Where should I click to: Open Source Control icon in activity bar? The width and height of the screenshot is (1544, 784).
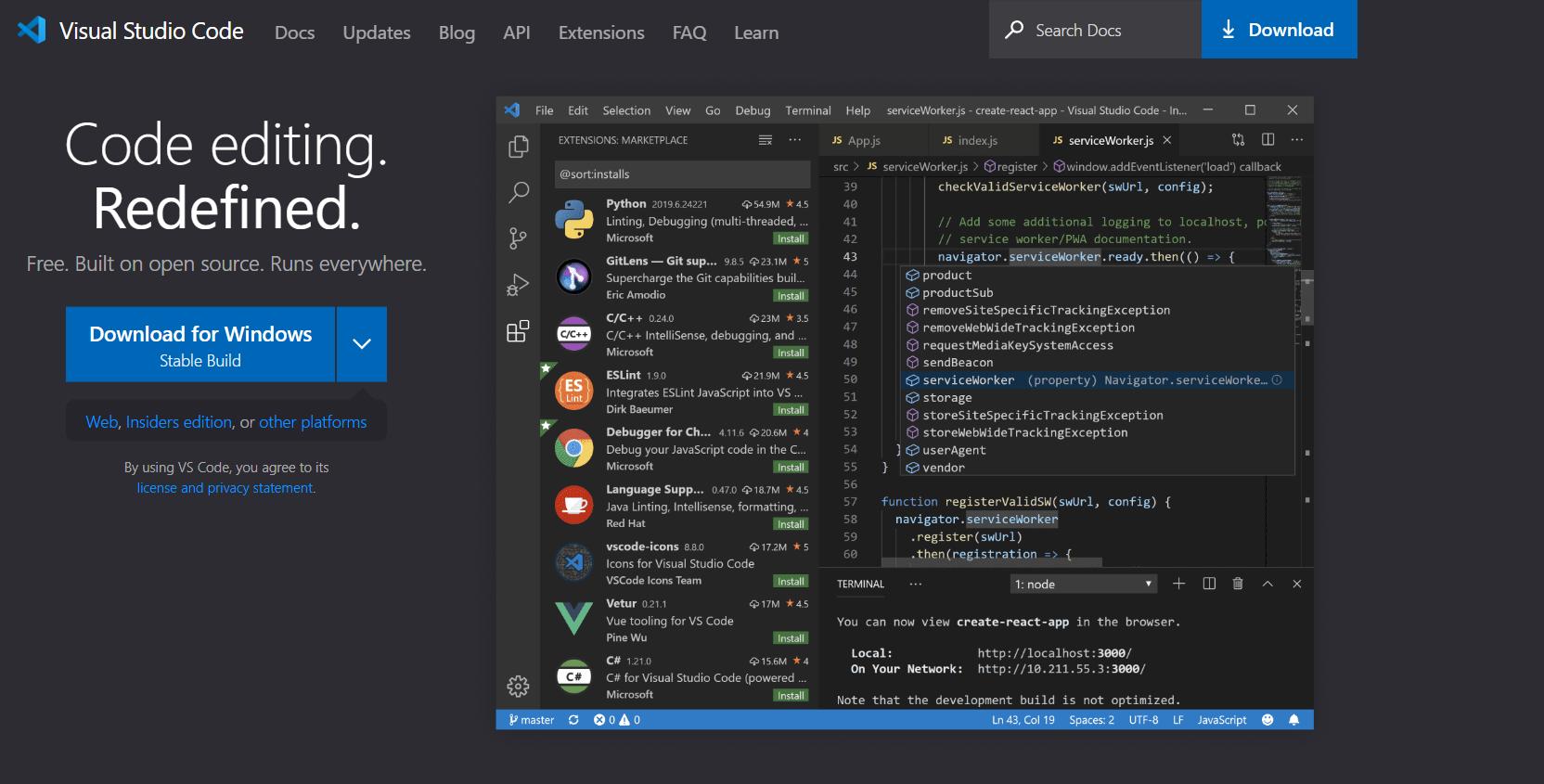point(519,238)
